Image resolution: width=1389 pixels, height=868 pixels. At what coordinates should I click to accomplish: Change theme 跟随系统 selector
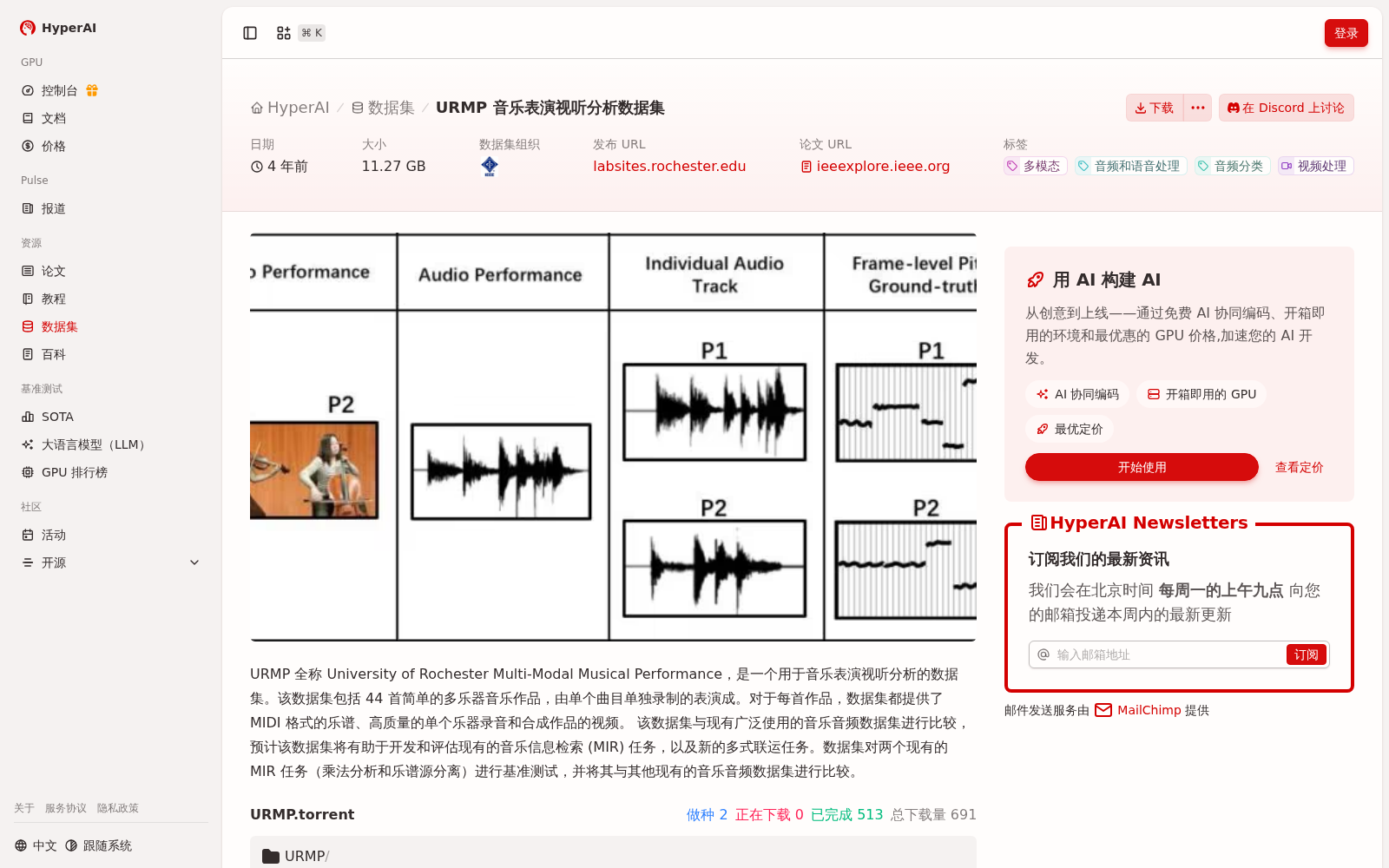(x=98, y=845)
